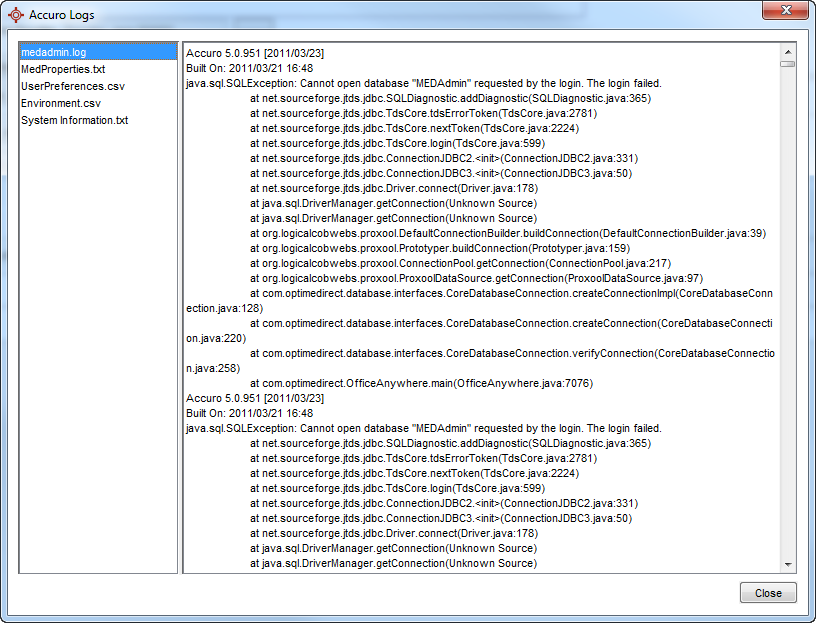This screenshot has width=816, height=623.
Task: Click the Accuro Logs window icon
Action: click(x=16, y=15)
